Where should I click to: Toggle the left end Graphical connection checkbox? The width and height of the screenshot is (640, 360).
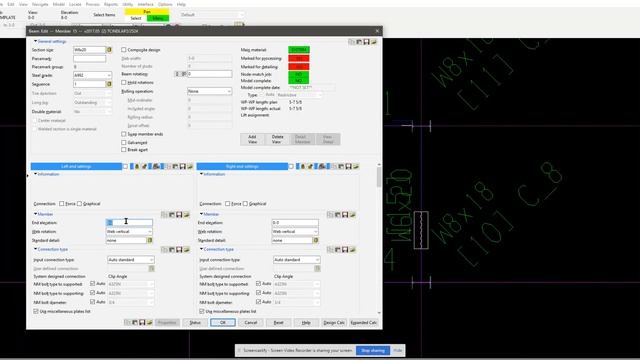[80, 204]
